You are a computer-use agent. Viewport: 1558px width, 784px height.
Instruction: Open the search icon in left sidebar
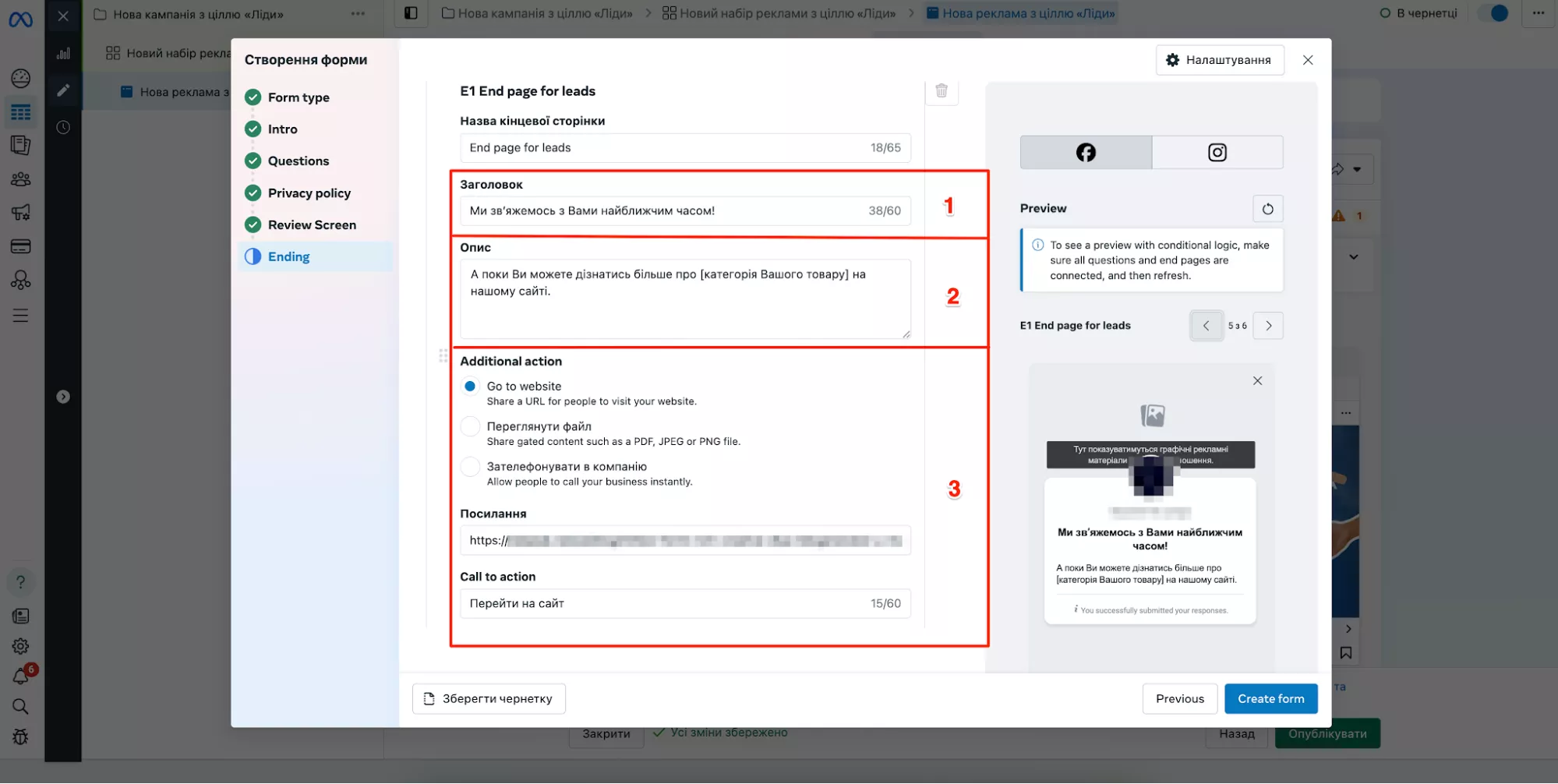21,707
